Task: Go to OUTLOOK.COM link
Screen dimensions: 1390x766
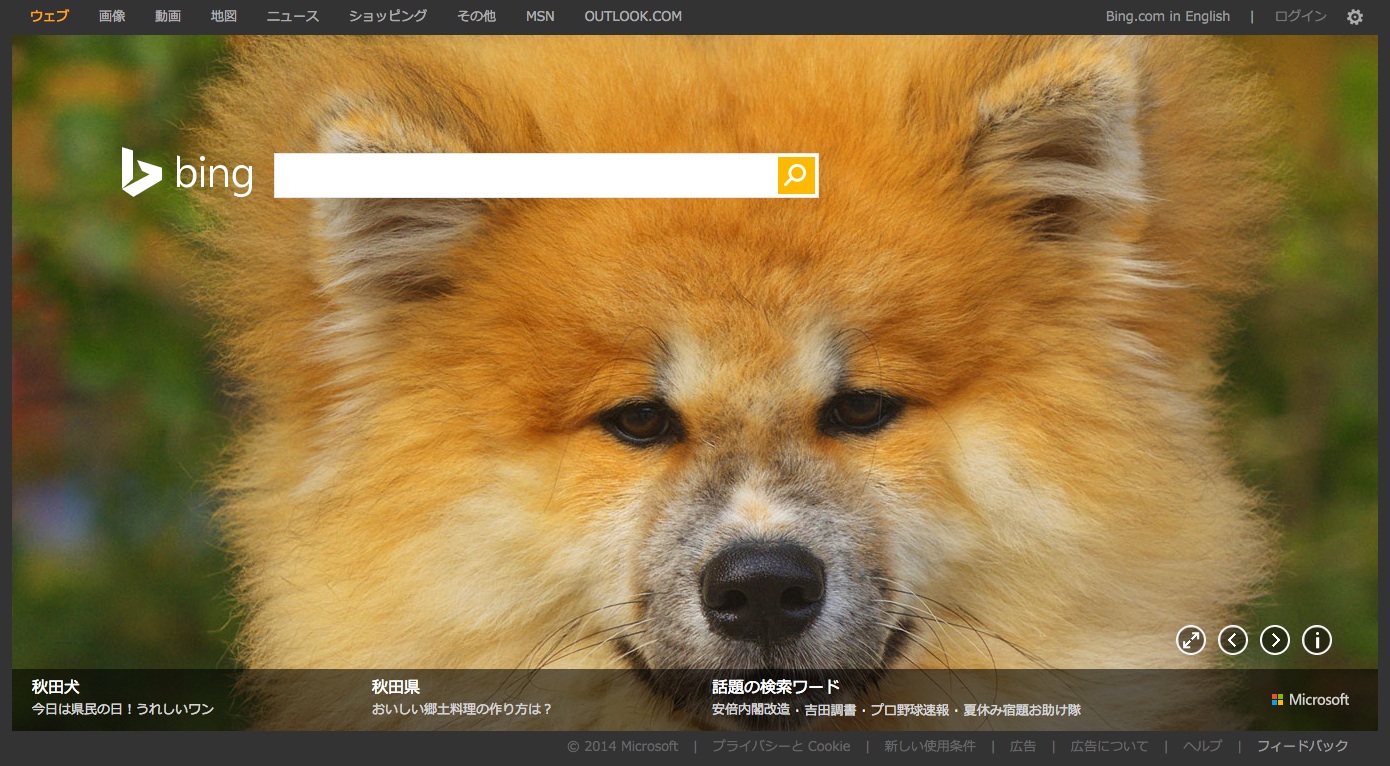Action: [633, 16]
